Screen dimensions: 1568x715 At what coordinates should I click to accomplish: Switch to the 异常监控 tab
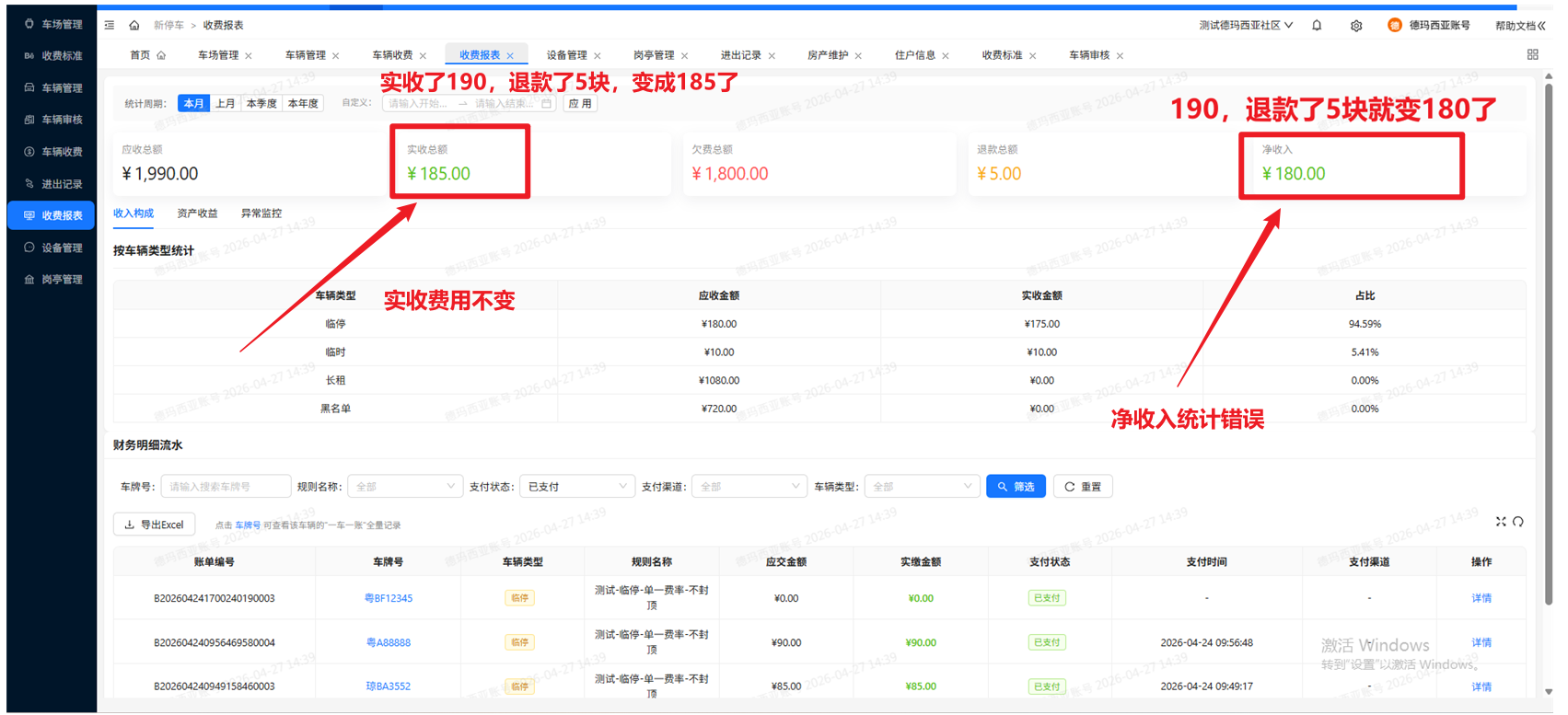click(261, 213)
